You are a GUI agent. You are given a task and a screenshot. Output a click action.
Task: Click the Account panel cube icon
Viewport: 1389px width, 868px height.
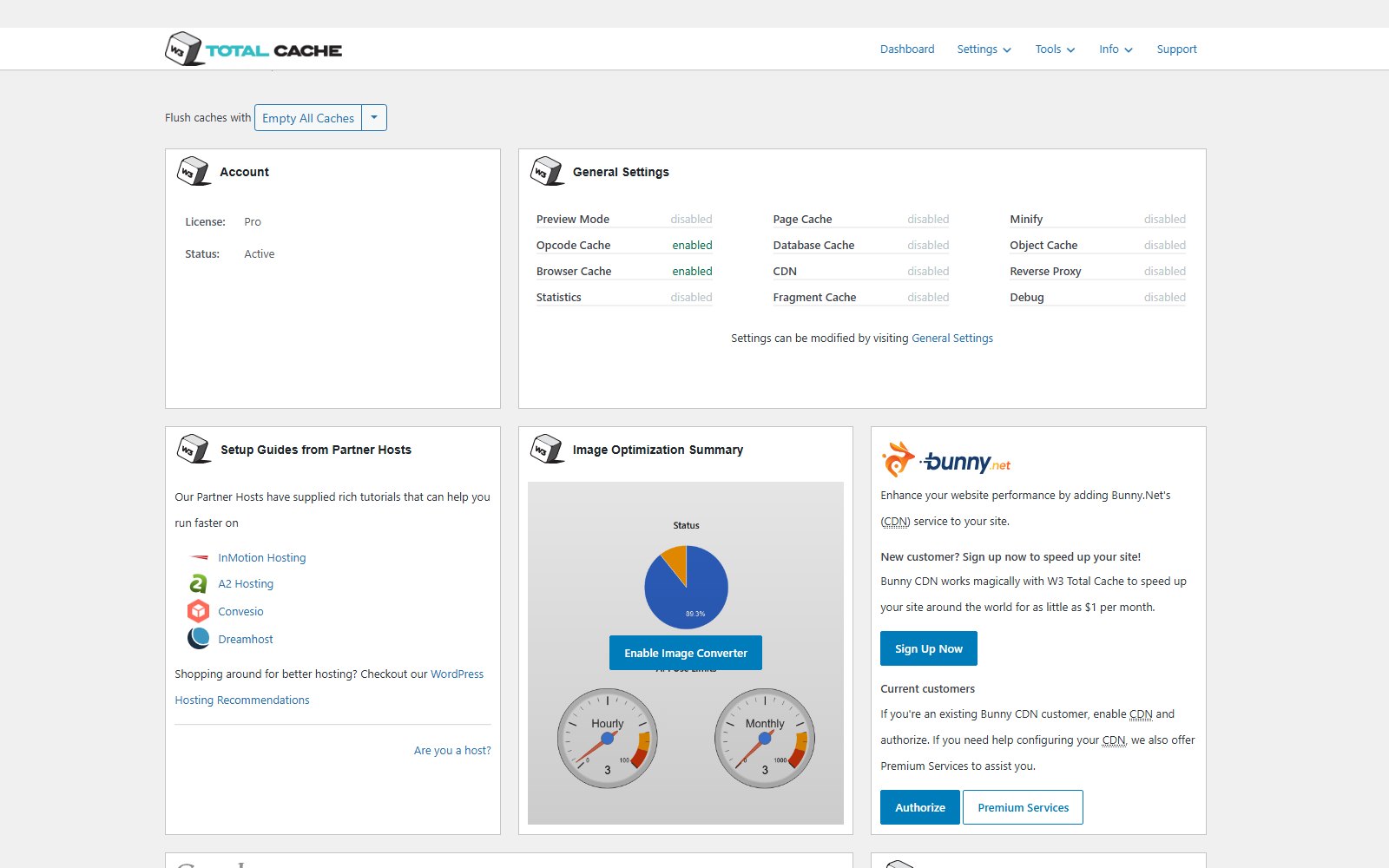coord(194,171)
